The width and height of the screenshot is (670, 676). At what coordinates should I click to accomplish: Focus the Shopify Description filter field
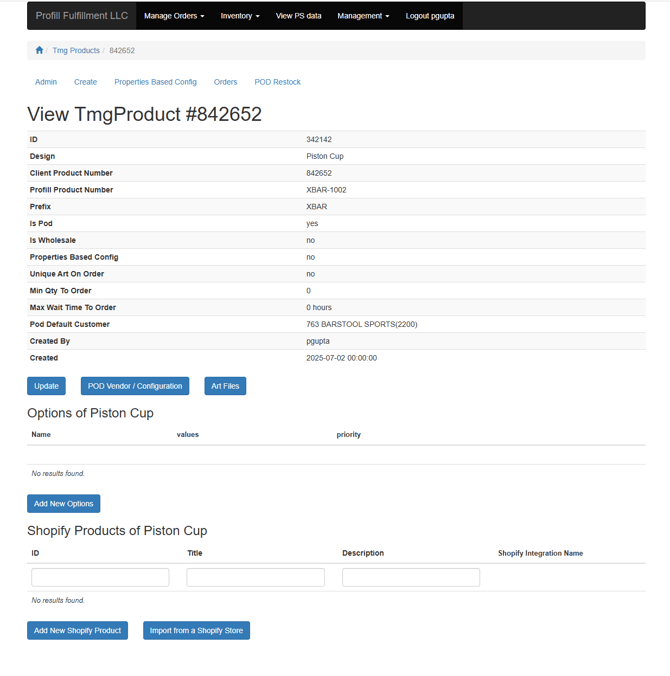(x=411, y=577)
